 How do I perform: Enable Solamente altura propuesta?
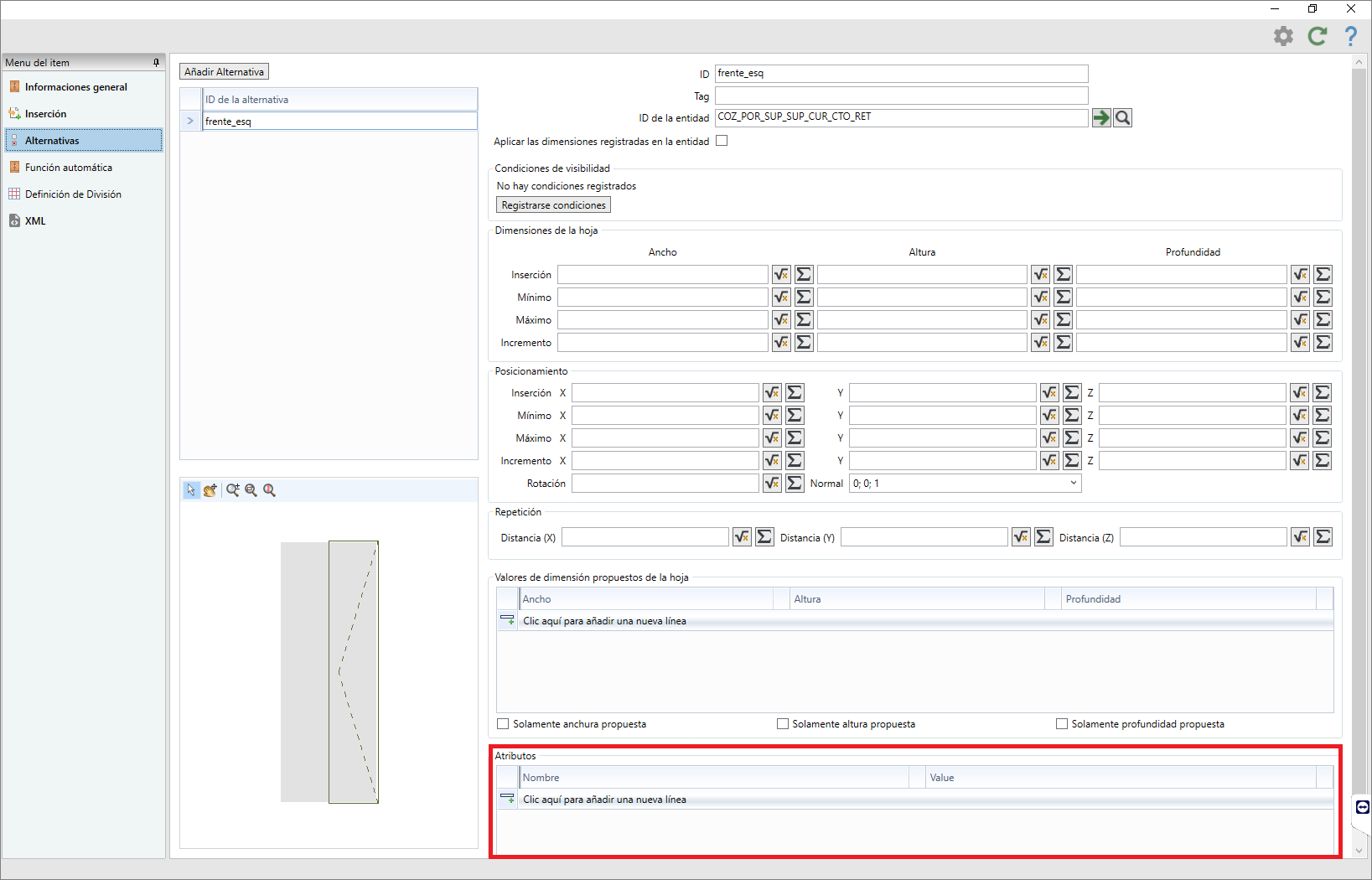783,724
